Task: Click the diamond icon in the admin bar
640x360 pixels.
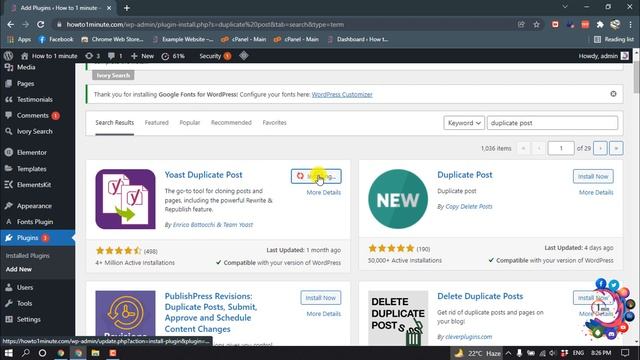Action: click(x=244, y=56)
